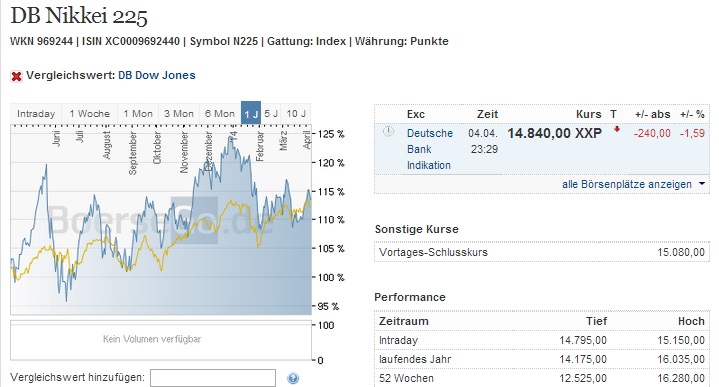The height and width of the screenshot is (387, 719).
Task: Click the time stamp 04.04. 23:29
Action: [x=483, y=141]
